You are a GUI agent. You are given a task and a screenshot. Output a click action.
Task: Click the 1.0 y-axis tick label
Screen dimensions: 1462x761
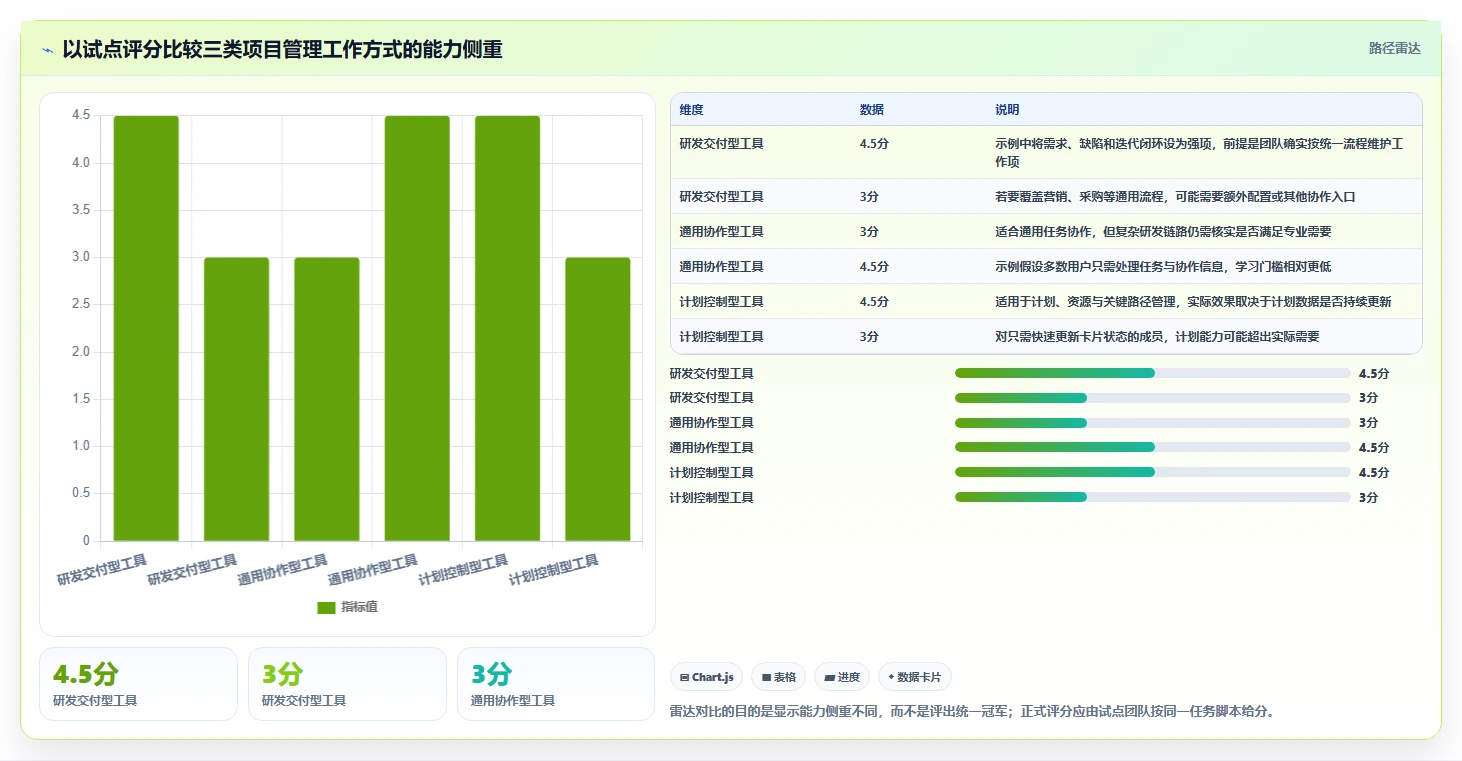[x=81, y=446]
